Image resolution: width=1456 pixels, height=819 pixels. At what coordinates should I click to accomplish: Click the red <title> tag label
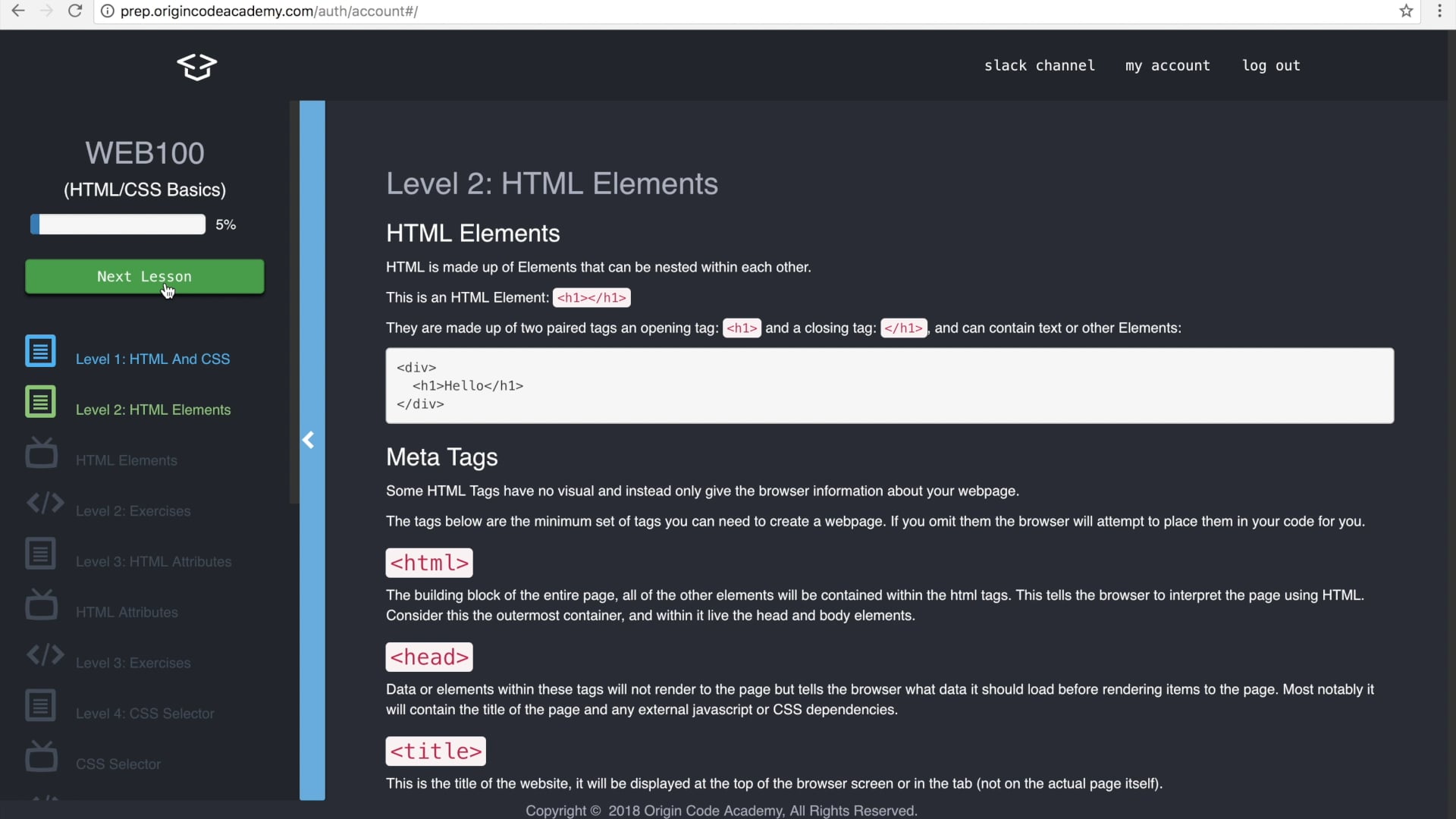(436, 751)
